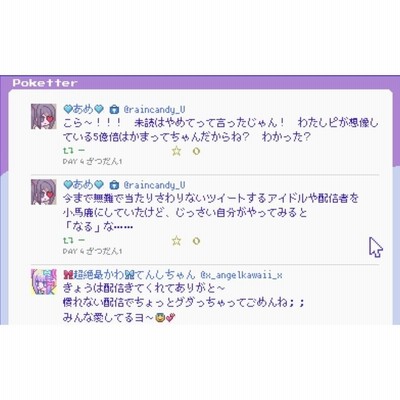
Task: Click the second post text about idols
Action: tap(211, 212)
